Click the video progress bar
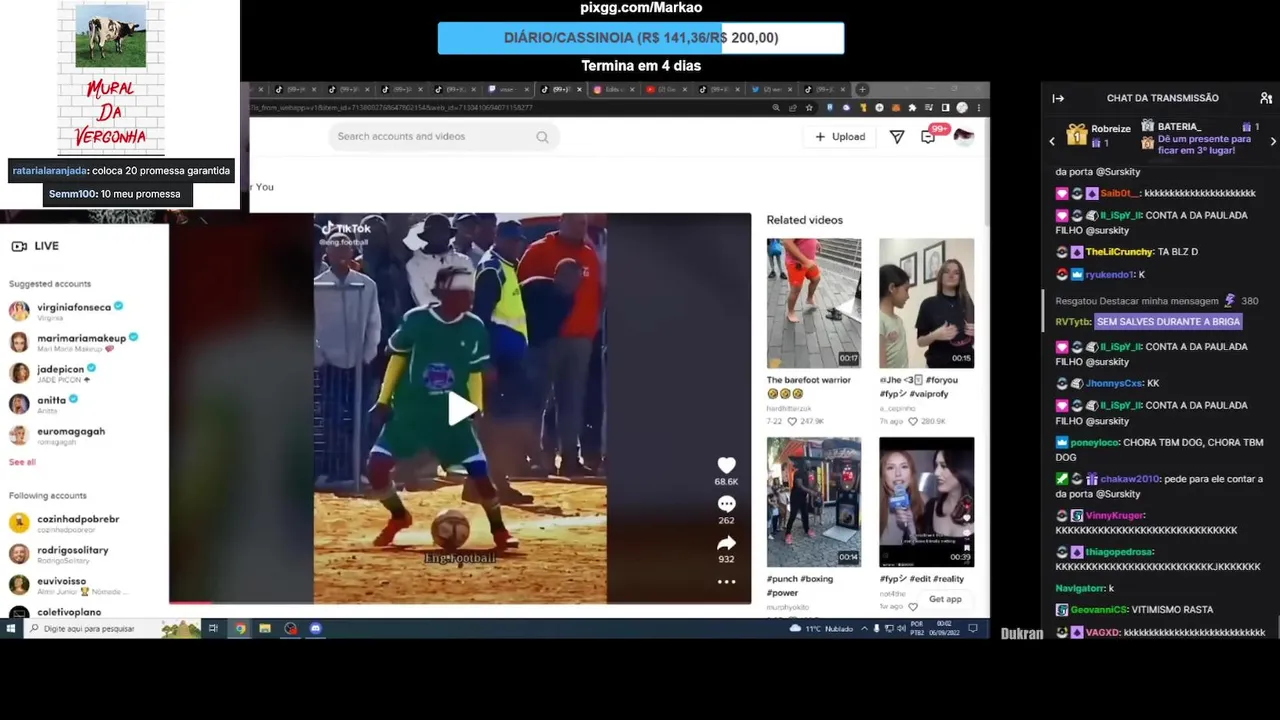This screenshot has width=1280, height=720. [x=460, y=602]
